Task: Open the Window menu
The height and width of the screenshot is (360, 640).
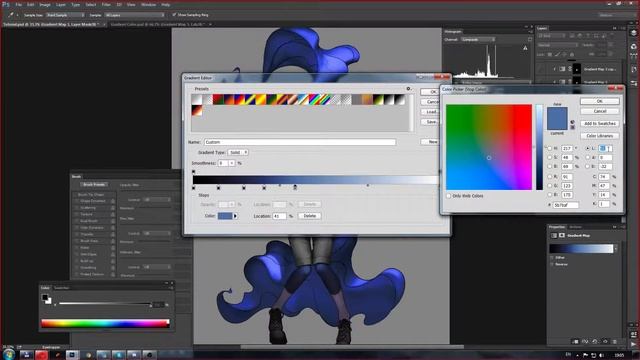Action: click(148, 4)
